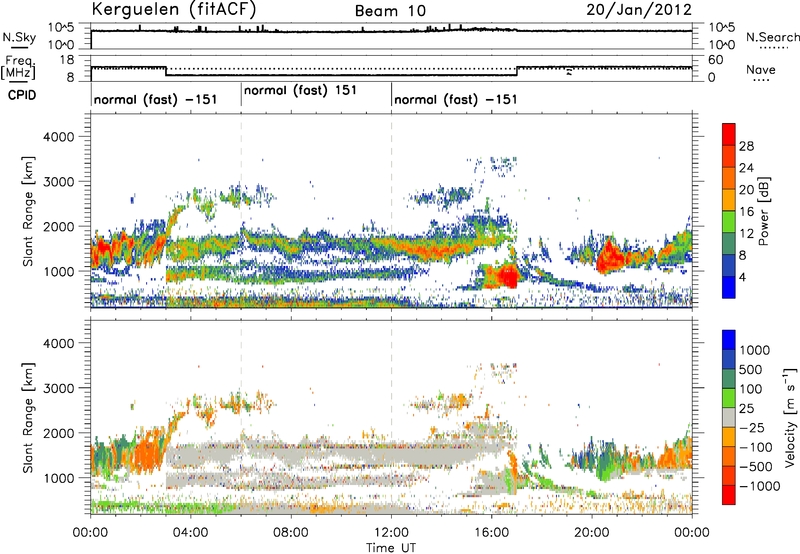Click the 'Nave' label
Viewport: 800px width, 554px height.
pyautogui.click(x=761, y=69)
